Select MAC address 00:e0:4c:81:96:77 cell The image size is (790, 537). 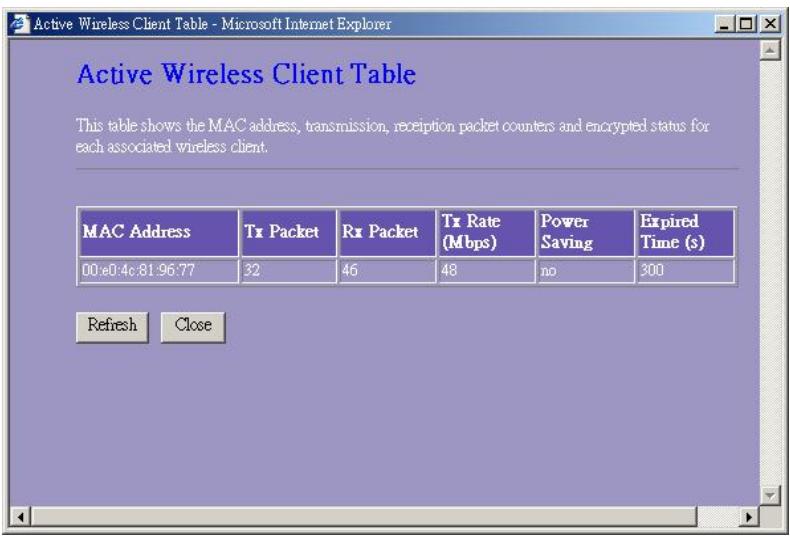pos(159,271)
